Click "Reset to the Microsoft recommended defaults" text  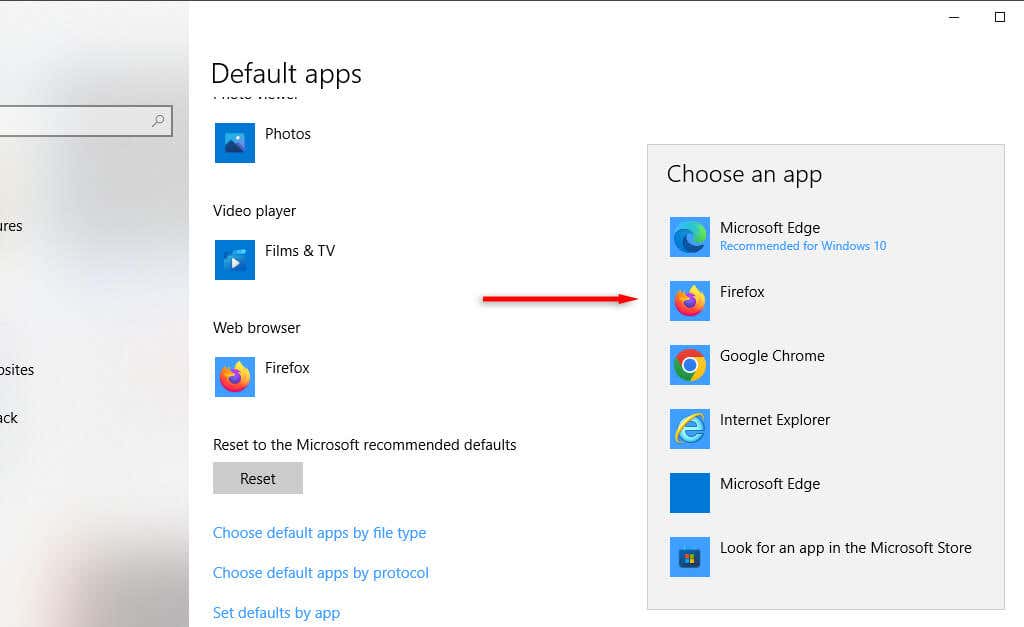point(364,445)
